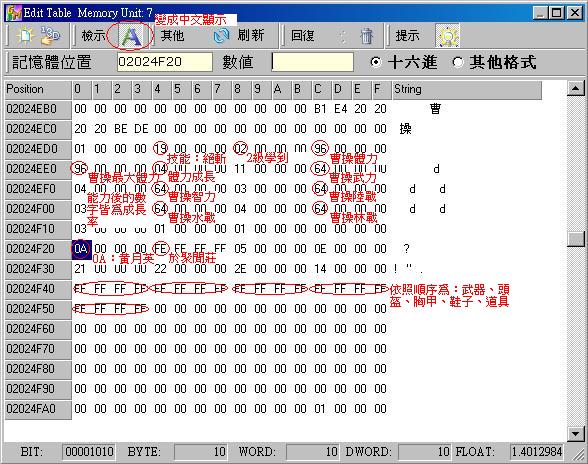This screenshot has width=588, height=464.
Task: Click the hand with numbers icon
Action: (50, 35)
